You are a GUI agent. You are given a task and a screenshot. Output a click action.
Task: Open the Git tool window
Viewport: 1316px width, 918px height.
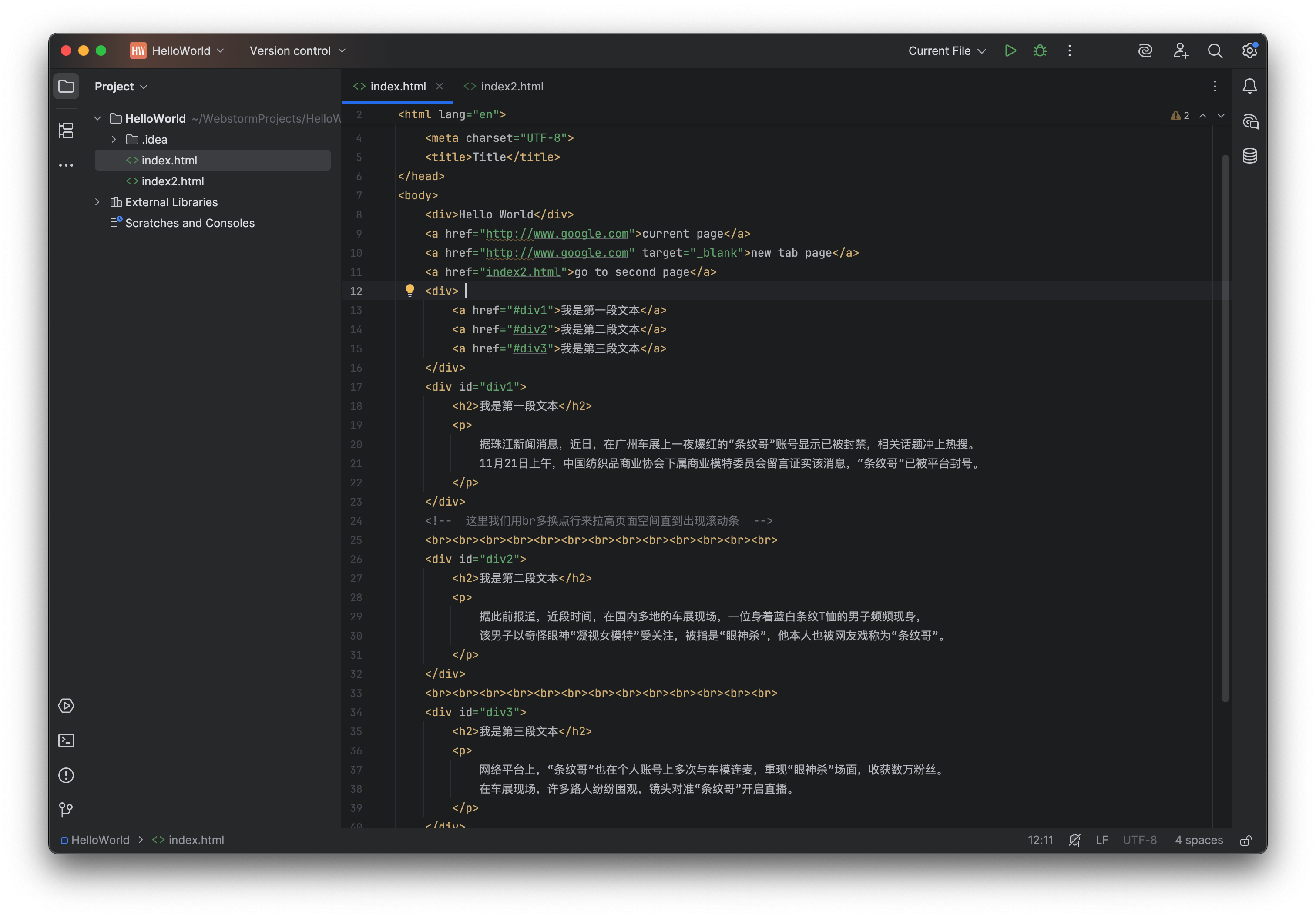point(66,810)
